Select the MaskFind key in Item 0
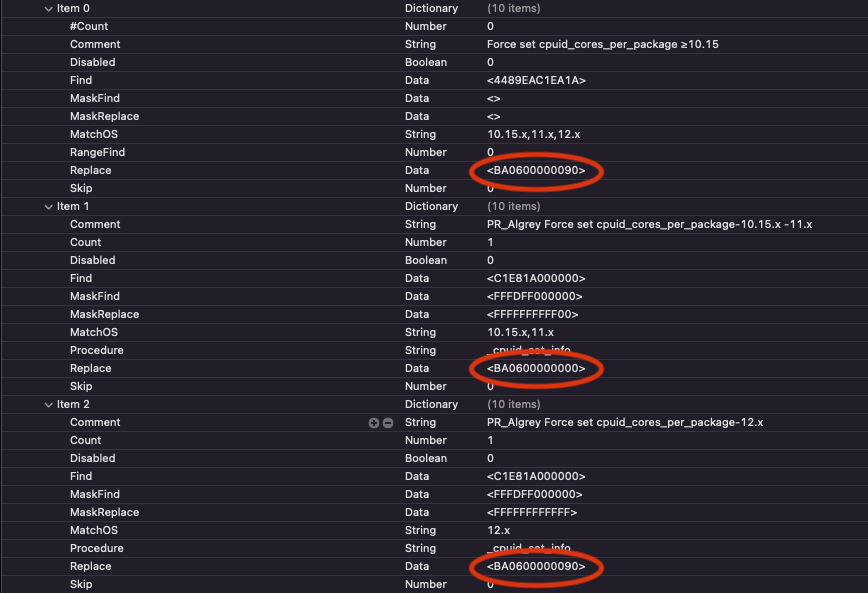The image size is (868, 593). 95,98
